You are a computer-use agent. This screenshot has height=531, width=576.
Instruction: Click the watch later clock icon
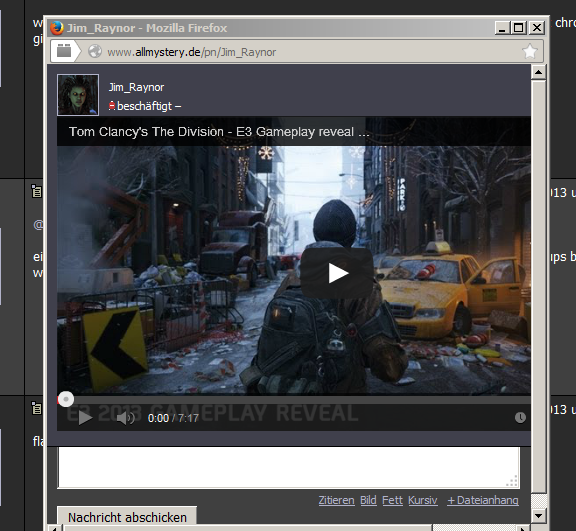click(520, 418)
